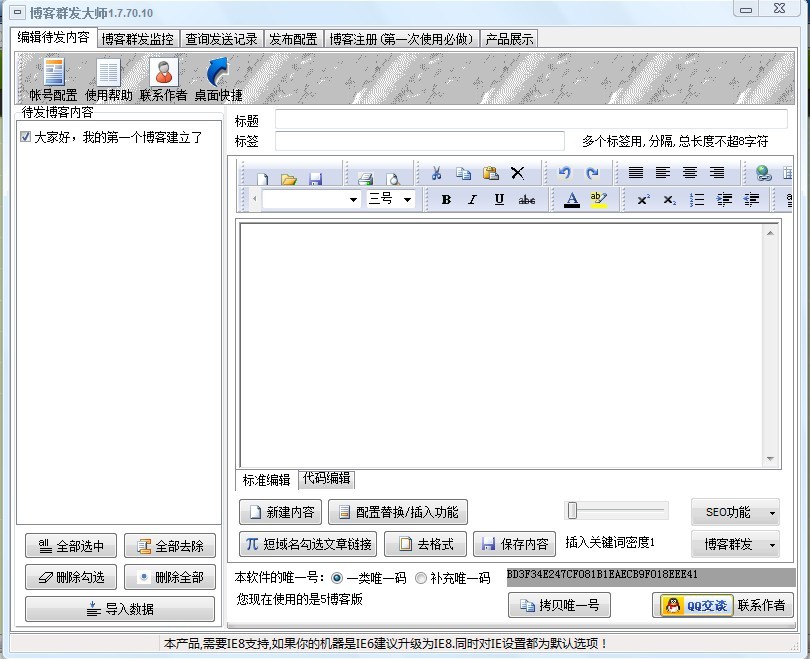
Task: Select the 补充唯一码 radio button
Action: [x=421, y=578]
